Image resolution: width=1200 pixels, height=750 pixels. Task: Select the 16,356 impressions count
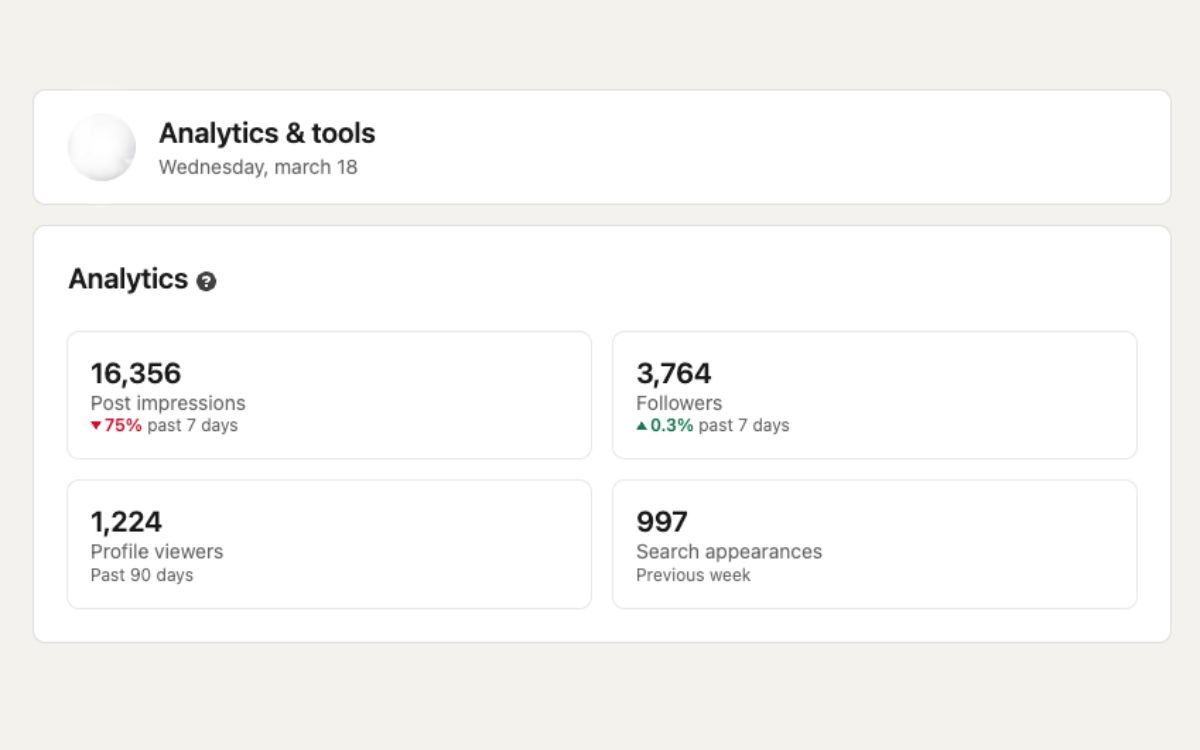(x=135, y=374)
